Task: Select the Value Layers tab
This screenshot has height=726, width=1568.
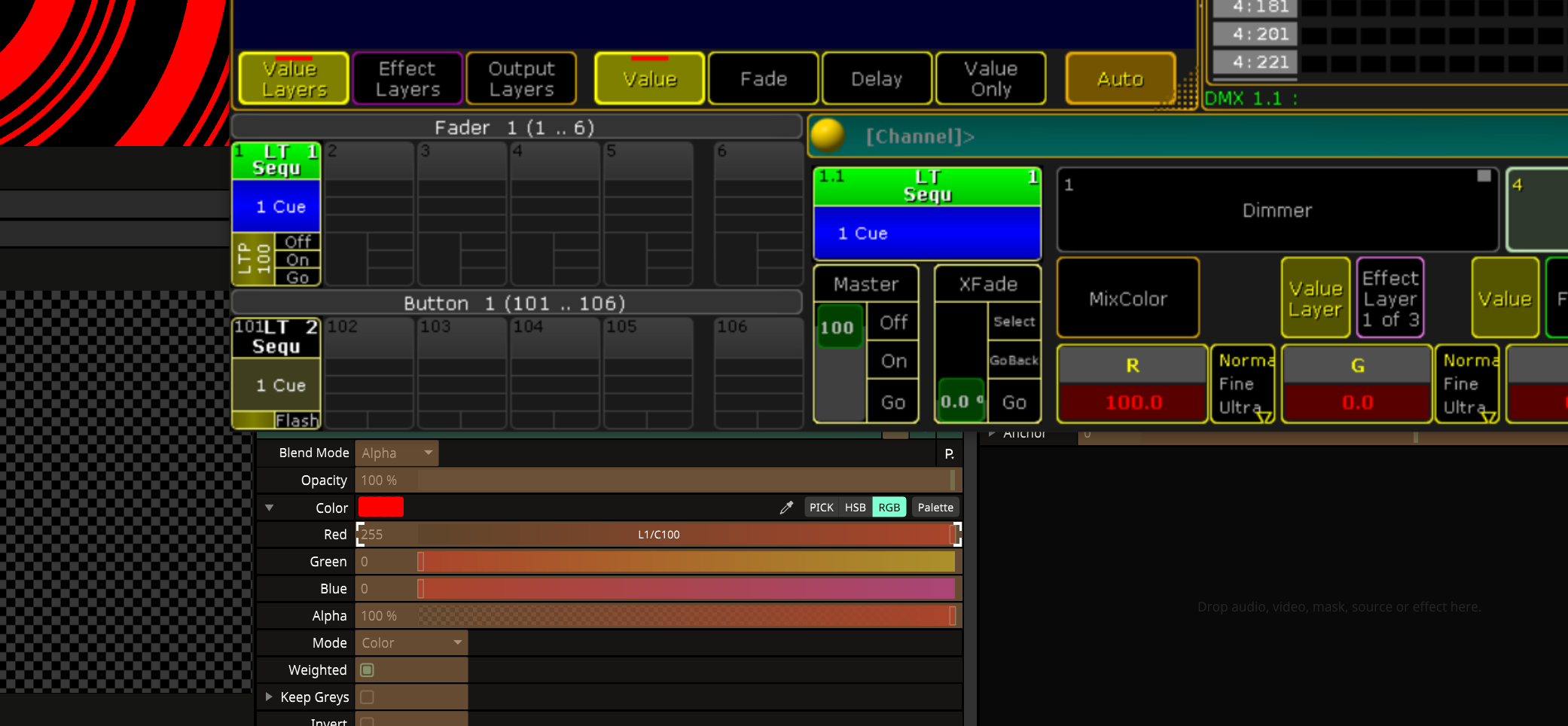Action: 294,78
